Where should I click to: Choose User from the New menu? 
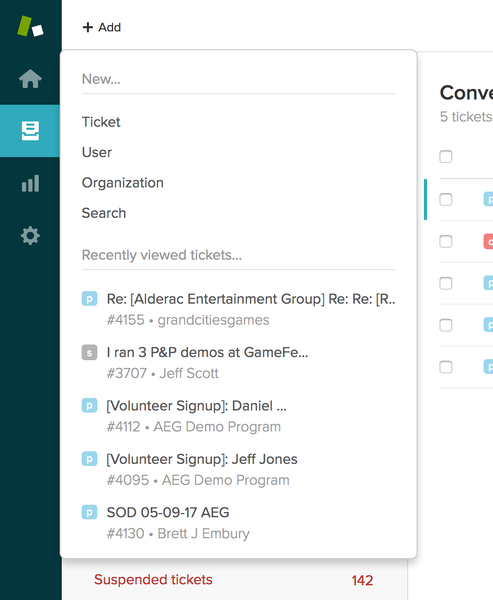[x=97, y=152]
